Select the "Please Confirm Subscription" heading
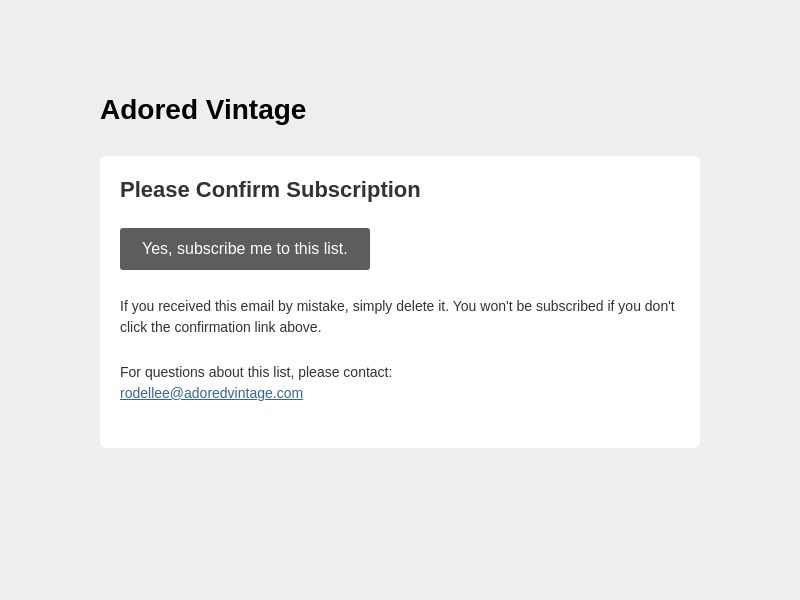Image resolution: width=800 pixels, height=600 pixels. tap(270, 190)
